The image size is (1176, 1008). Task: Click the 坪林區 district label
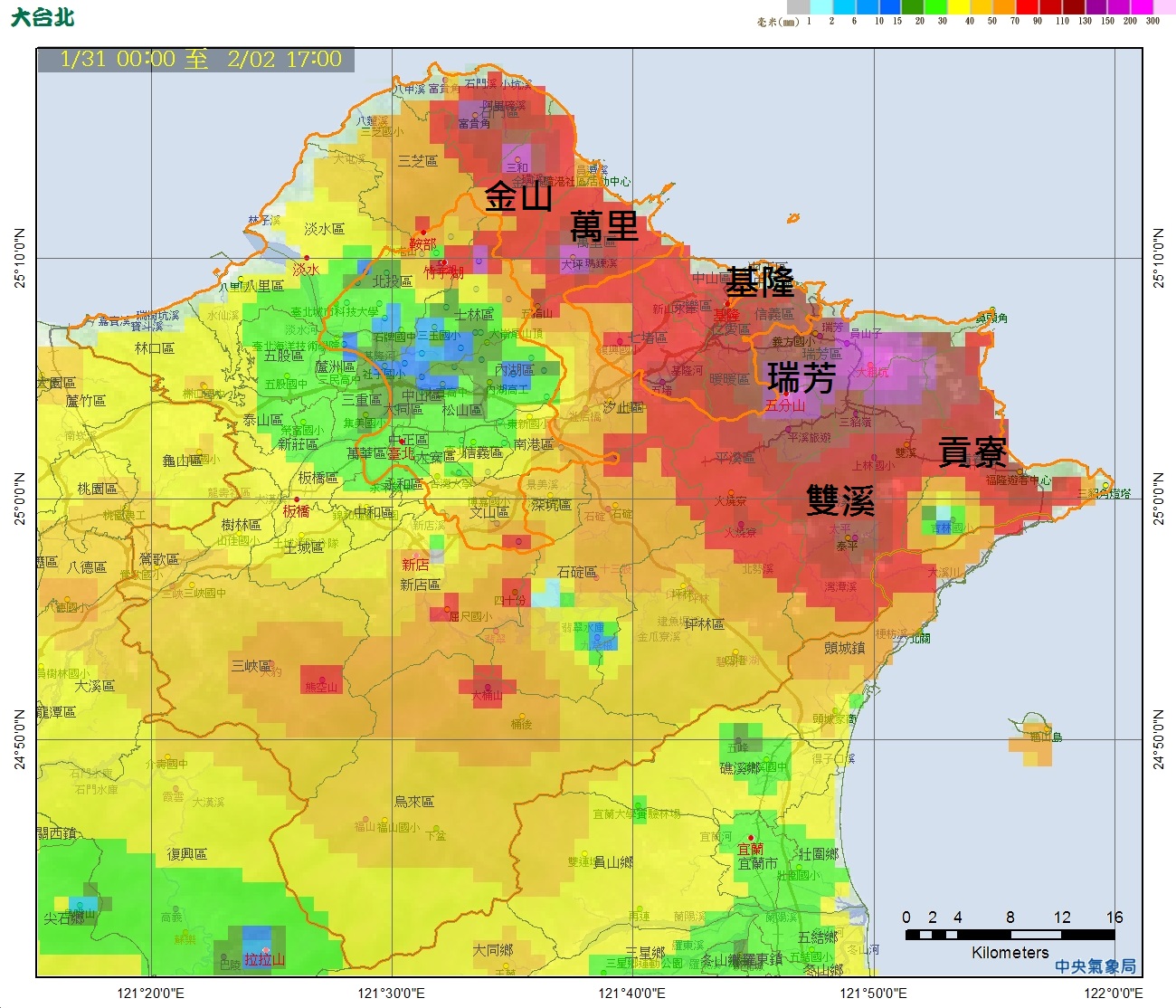(x=704, y=624)
